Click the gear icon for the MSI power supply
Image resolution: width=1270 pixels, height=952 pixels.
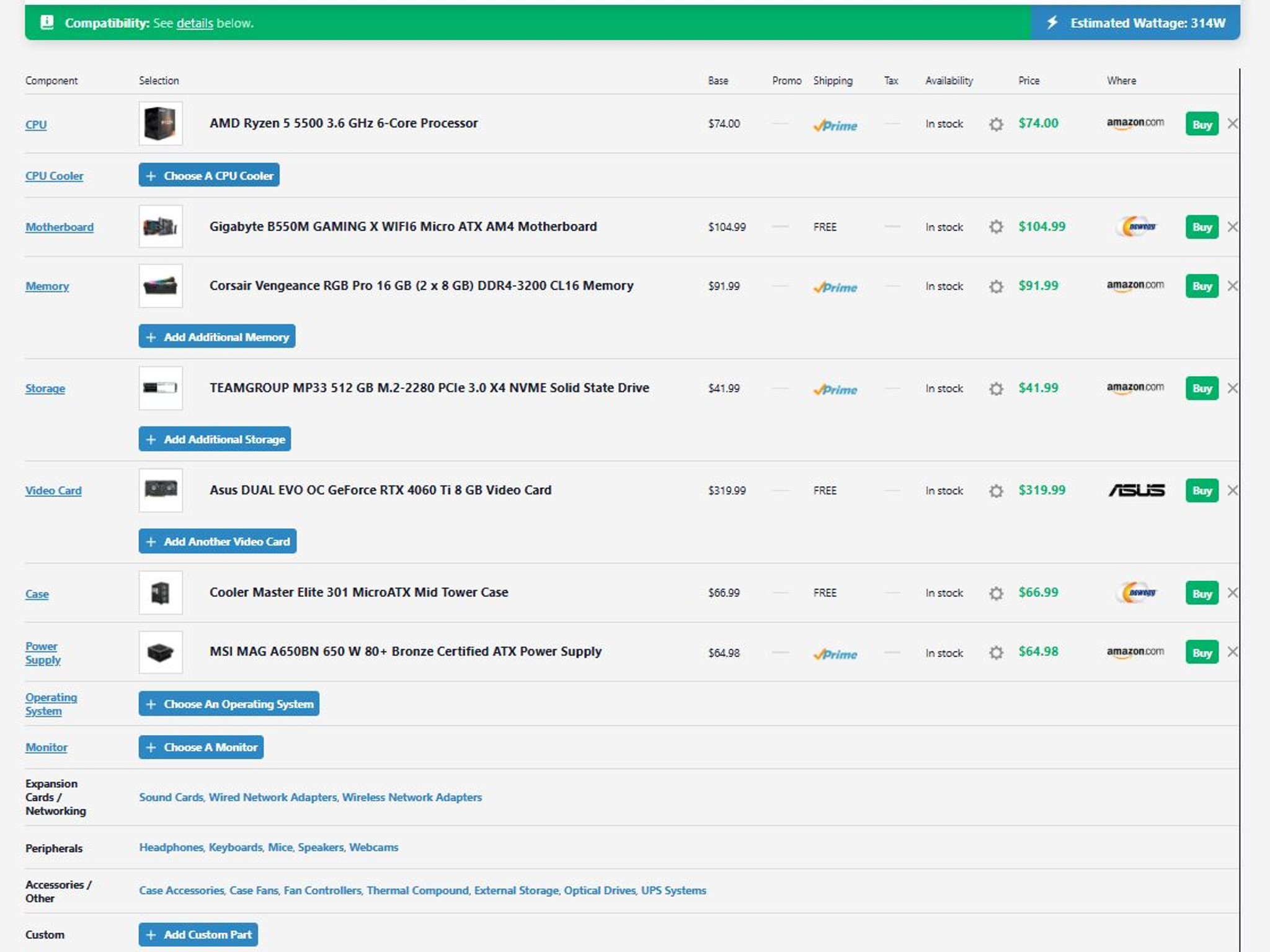click(x=996, y=653)
